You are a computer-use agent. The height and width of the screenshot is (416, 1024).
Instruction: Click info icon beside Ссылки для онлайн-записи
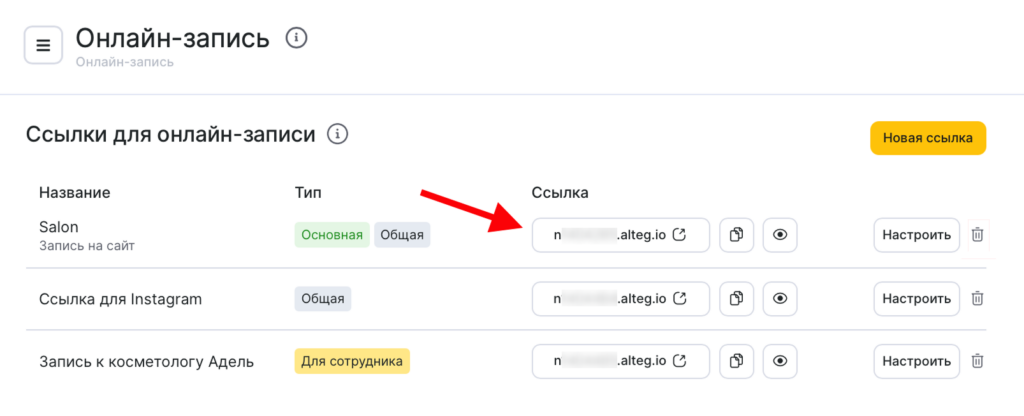coord(338,134)
